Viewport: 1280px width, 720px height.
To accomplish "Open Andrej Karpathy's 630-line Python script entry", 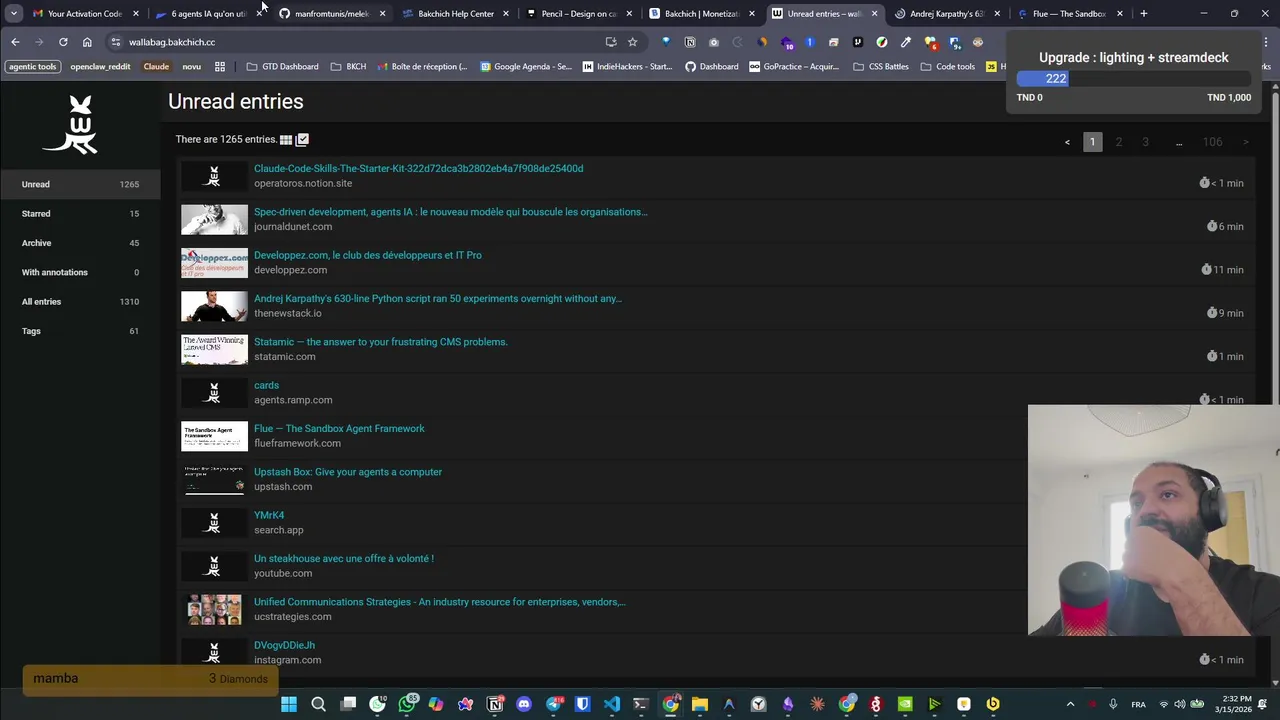I will 437,298.
